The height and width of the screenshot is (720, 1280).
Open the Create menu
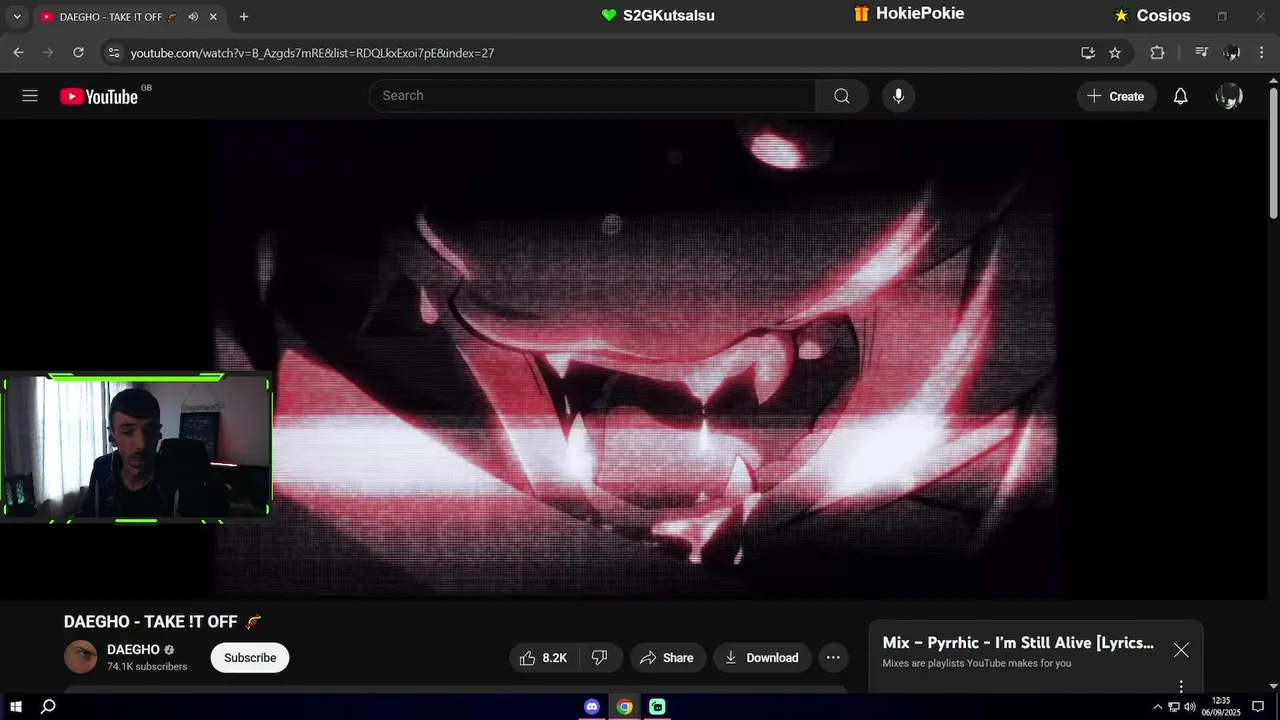1116,96
